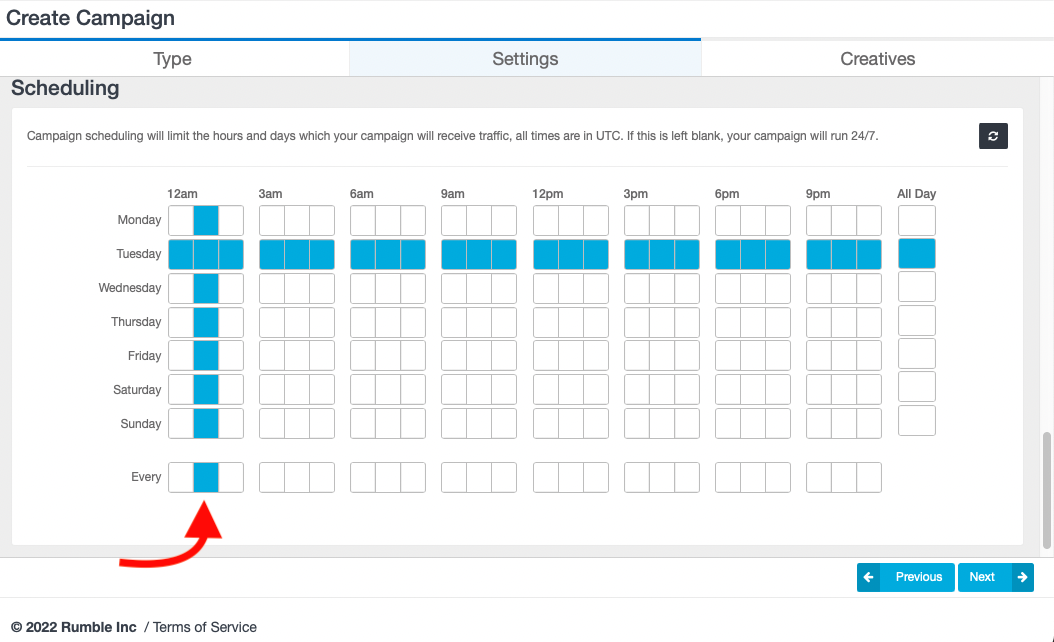
Task: Toggle the Every row 1am hour cell
Action: coord(205,478)
